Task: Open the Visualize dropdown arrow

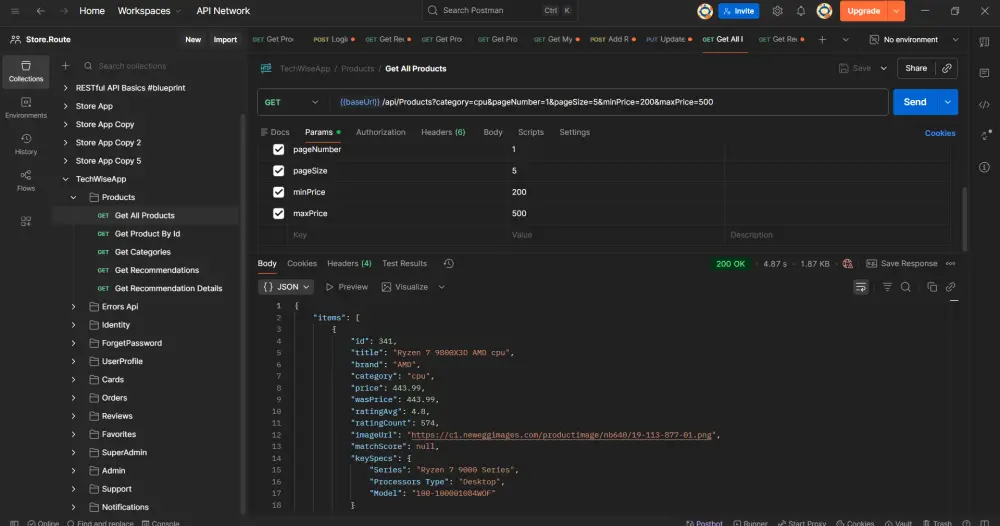Action: coord(441,287)
